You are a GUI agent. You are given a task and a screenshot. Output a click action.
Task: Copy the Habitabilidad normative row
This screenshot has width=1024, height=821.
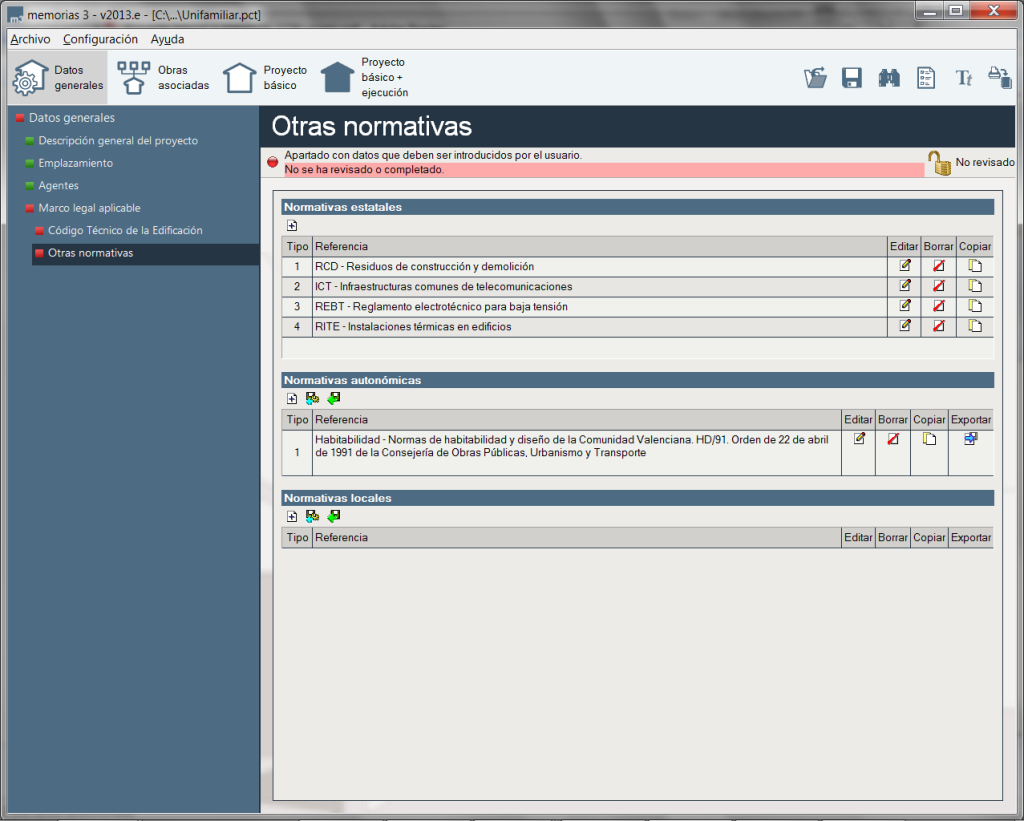(x=929, y=439)
